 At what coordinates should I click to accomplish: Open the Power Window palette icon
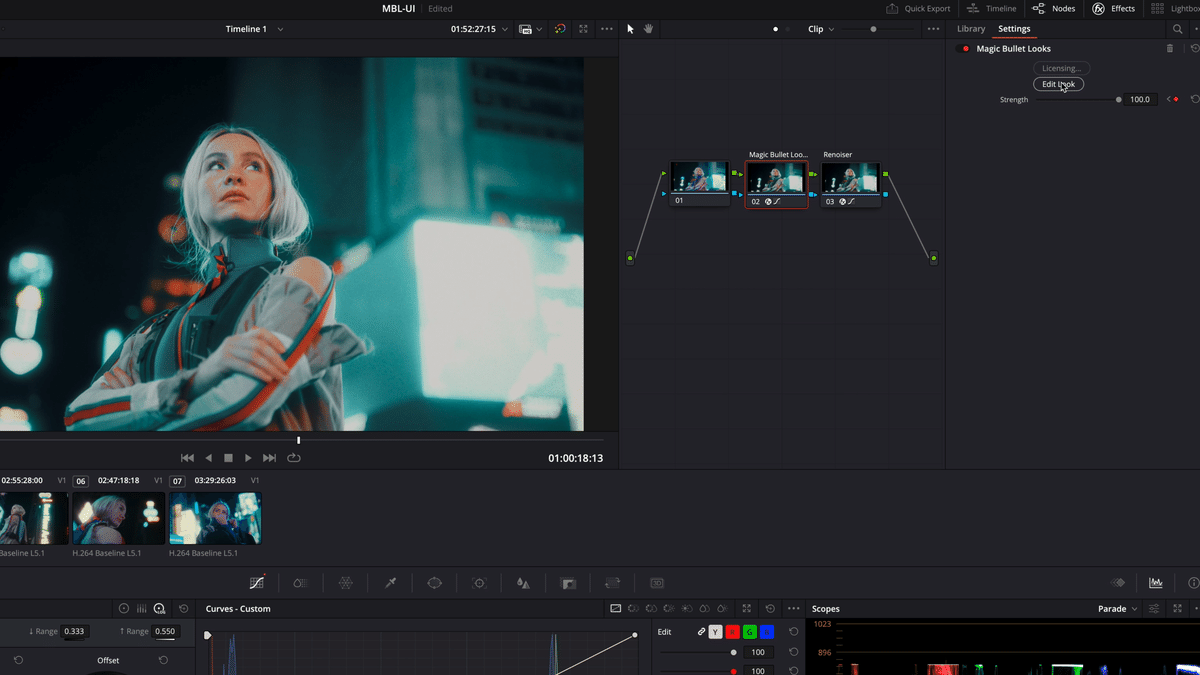tap(435, 583)
